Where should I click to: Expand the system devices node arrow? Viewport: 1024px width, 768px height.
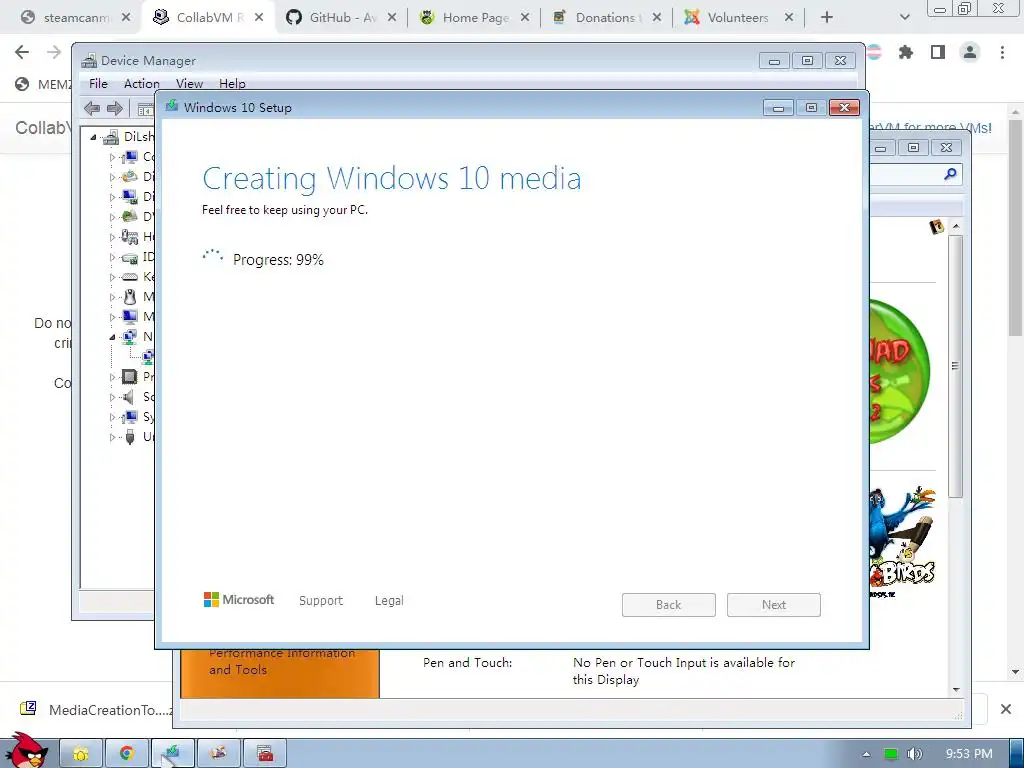click(x=112, y=417)
